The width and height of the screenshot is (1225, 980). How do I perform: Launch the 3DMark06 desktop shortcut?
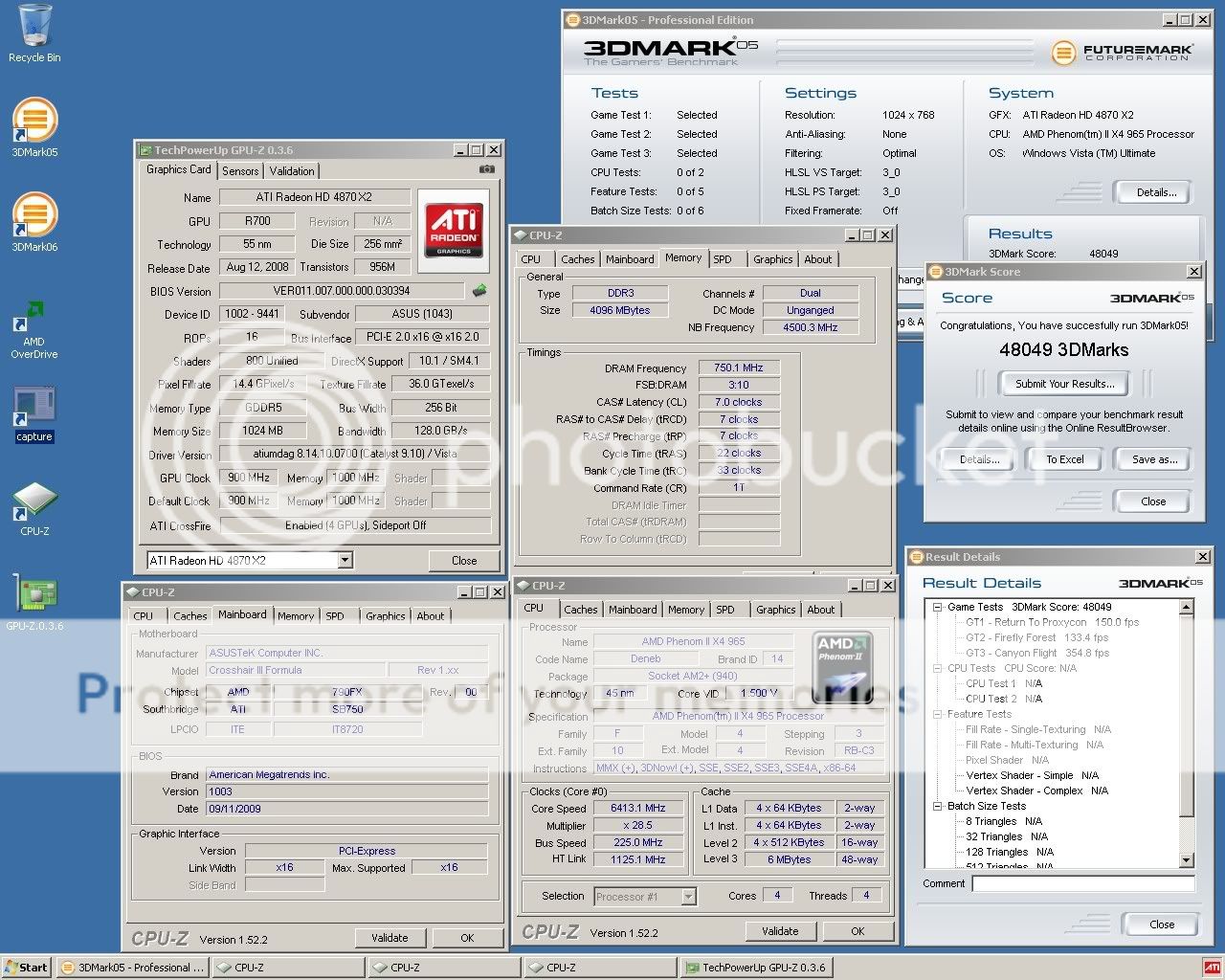[x=34, y=222]
